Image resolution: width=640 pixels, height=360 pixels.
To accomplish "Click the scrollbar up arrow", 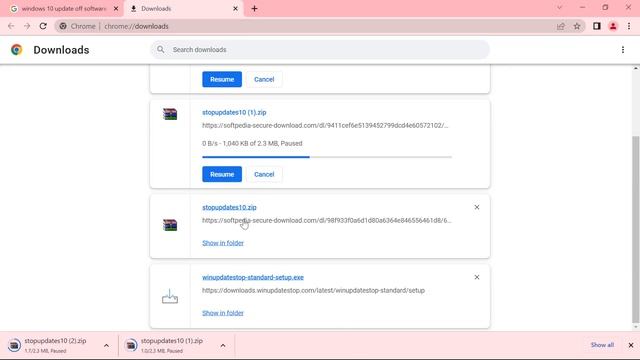I will 636,69.
